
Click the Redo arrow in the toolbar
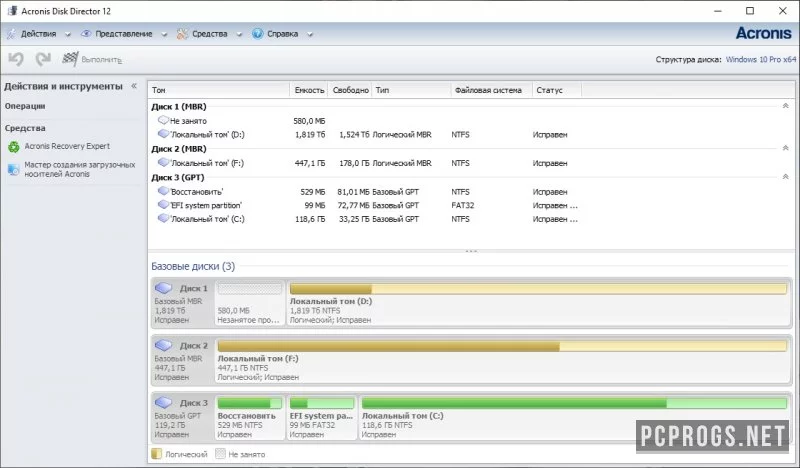click(x=43, y=59)
